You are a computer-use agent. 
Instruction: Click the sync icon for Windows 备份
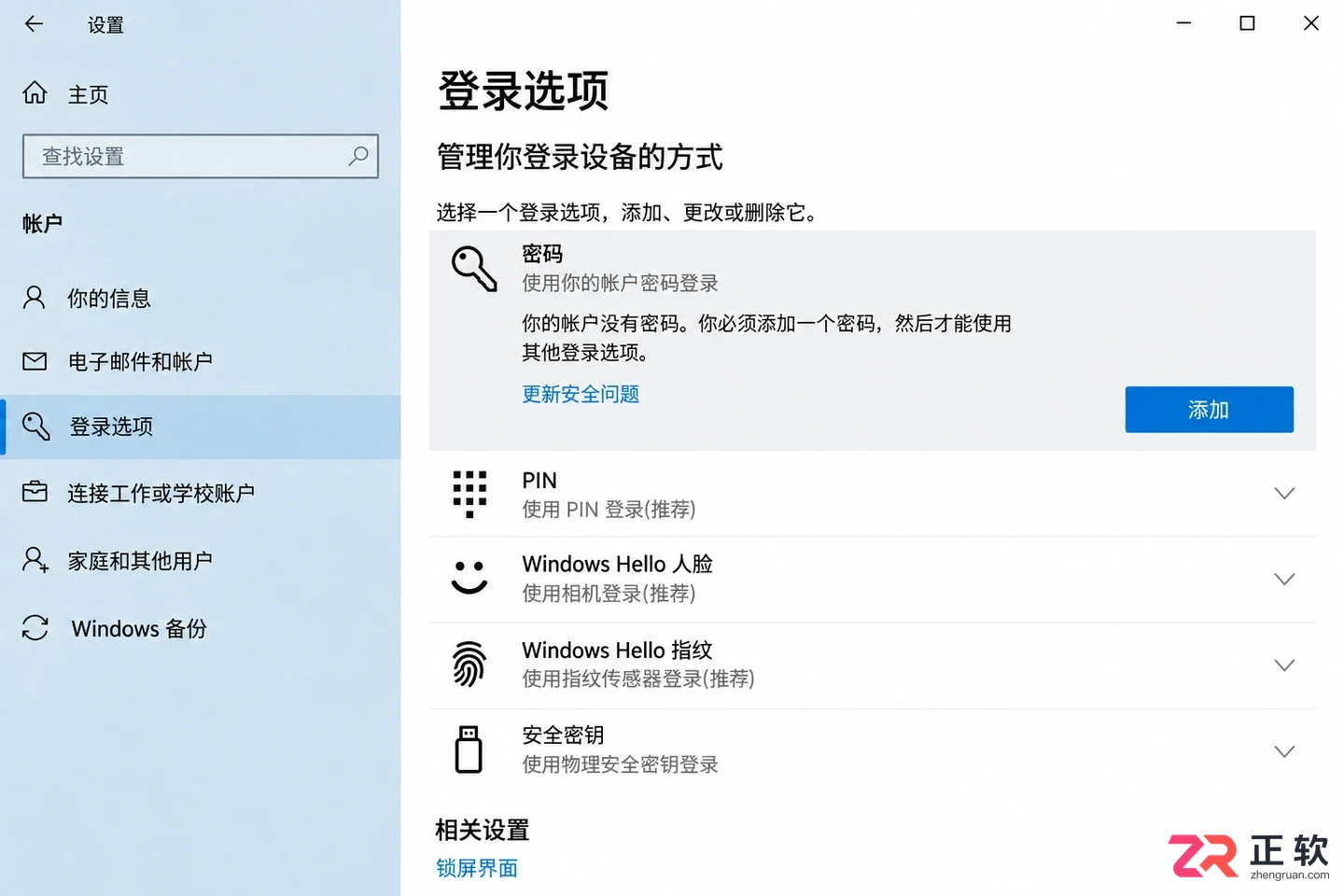click(x=35, y=628)
